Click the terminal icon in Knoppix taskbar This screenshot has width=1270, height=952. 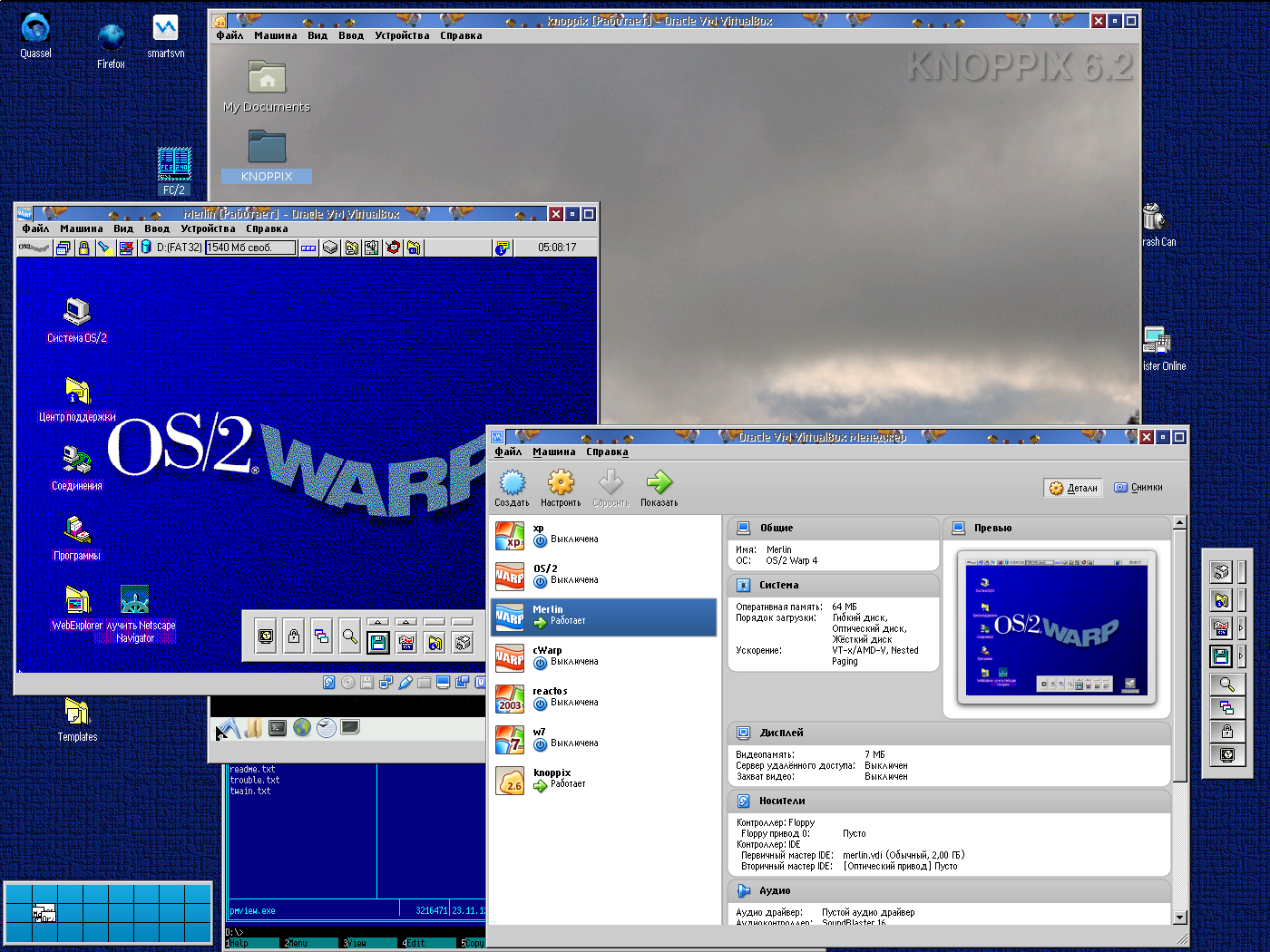point(278,727)
